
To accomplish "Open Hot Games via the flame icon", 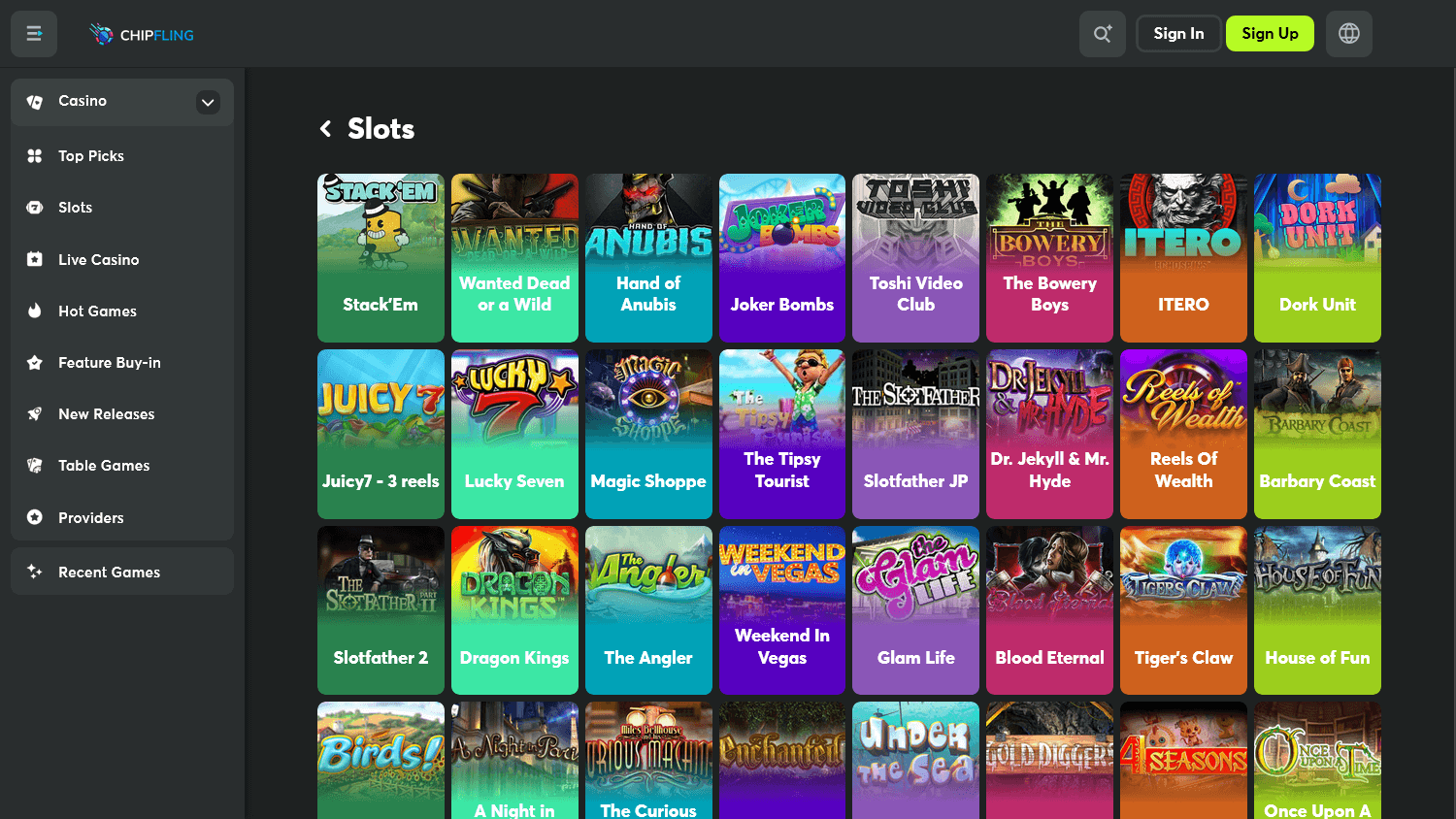I will pyautogui.click(x=34, y=311).
